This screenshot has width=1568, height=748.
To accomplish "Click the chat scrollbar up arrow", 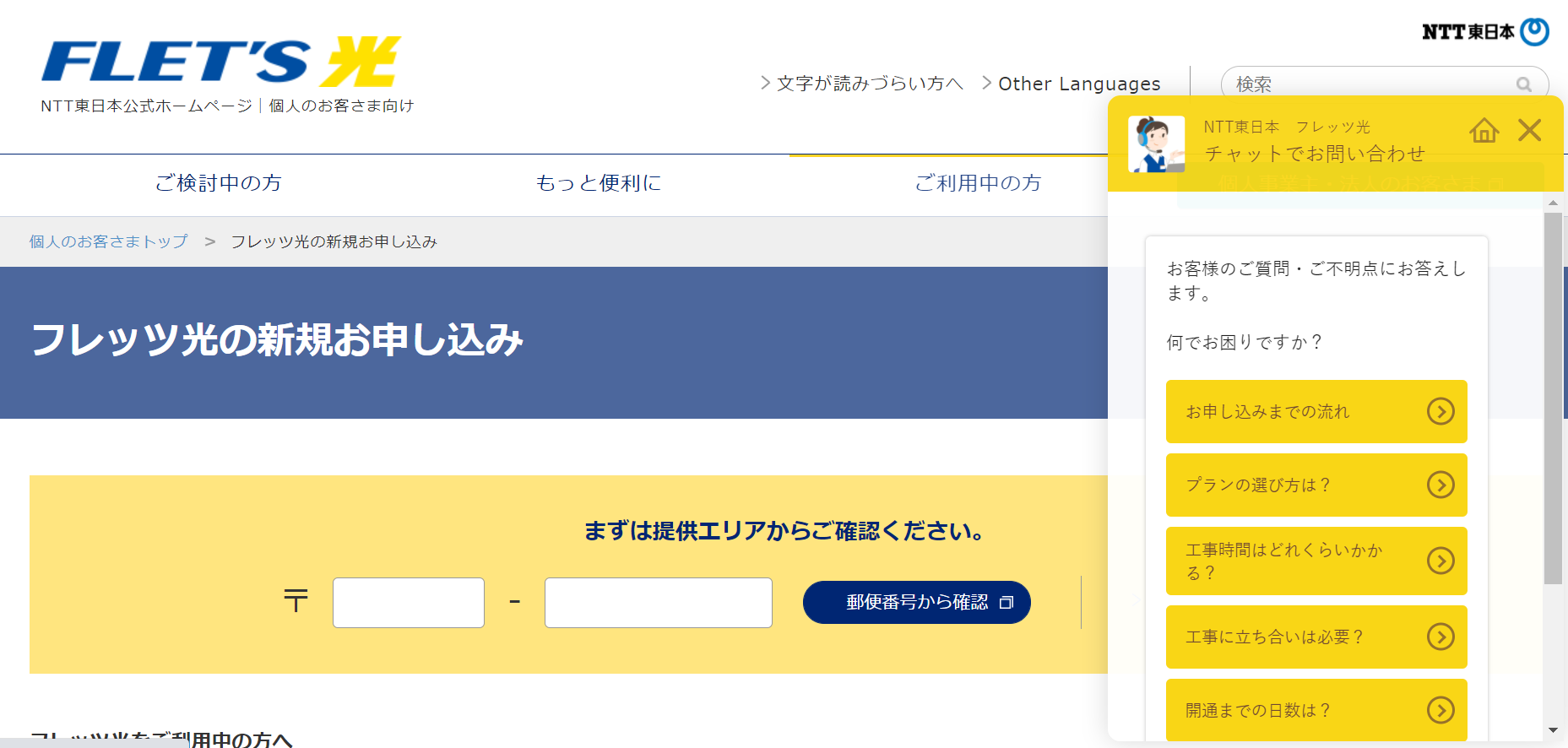I will point(1553,203).
